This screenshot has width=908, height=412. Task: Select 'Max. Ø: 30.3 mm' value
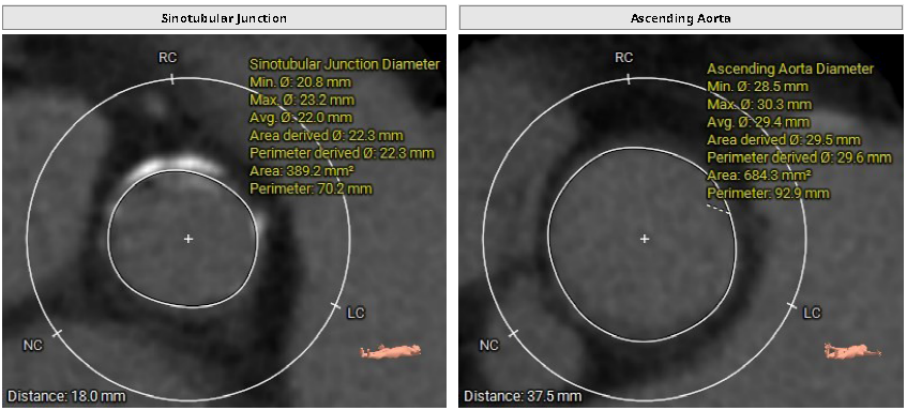pos(759,104)
